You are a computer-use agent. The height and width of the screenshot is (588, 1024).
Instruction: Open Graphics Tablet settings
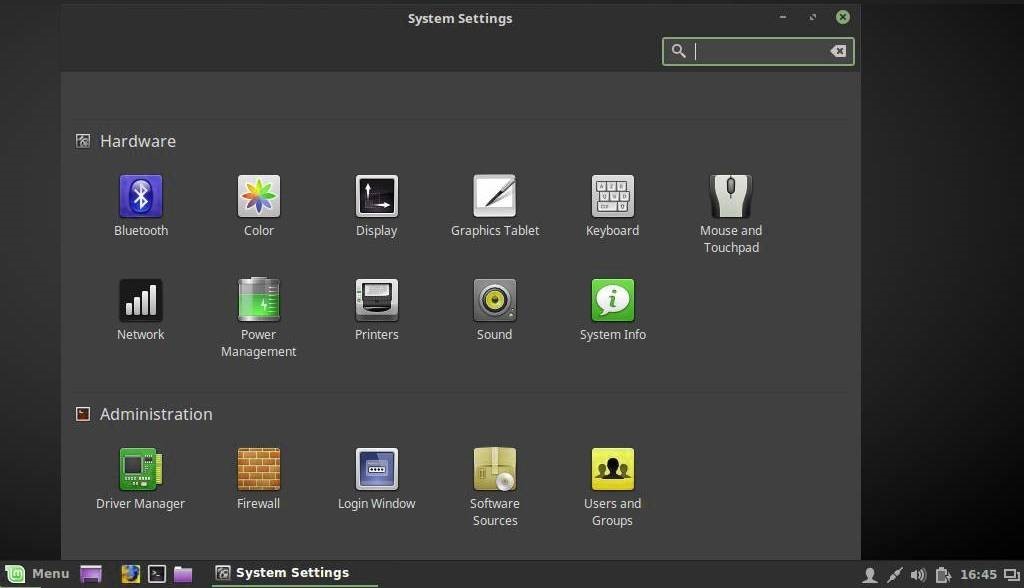tap(494, 205)
